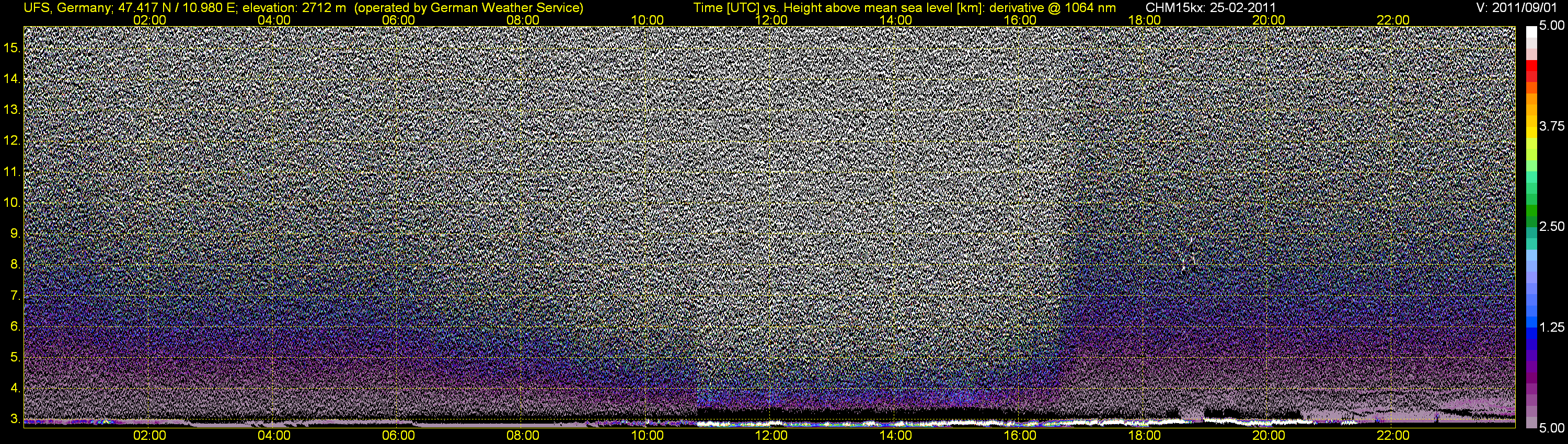Click the height axis label 13
The width and height of the screenshot is (1568, 444).
tap(12, 110)
